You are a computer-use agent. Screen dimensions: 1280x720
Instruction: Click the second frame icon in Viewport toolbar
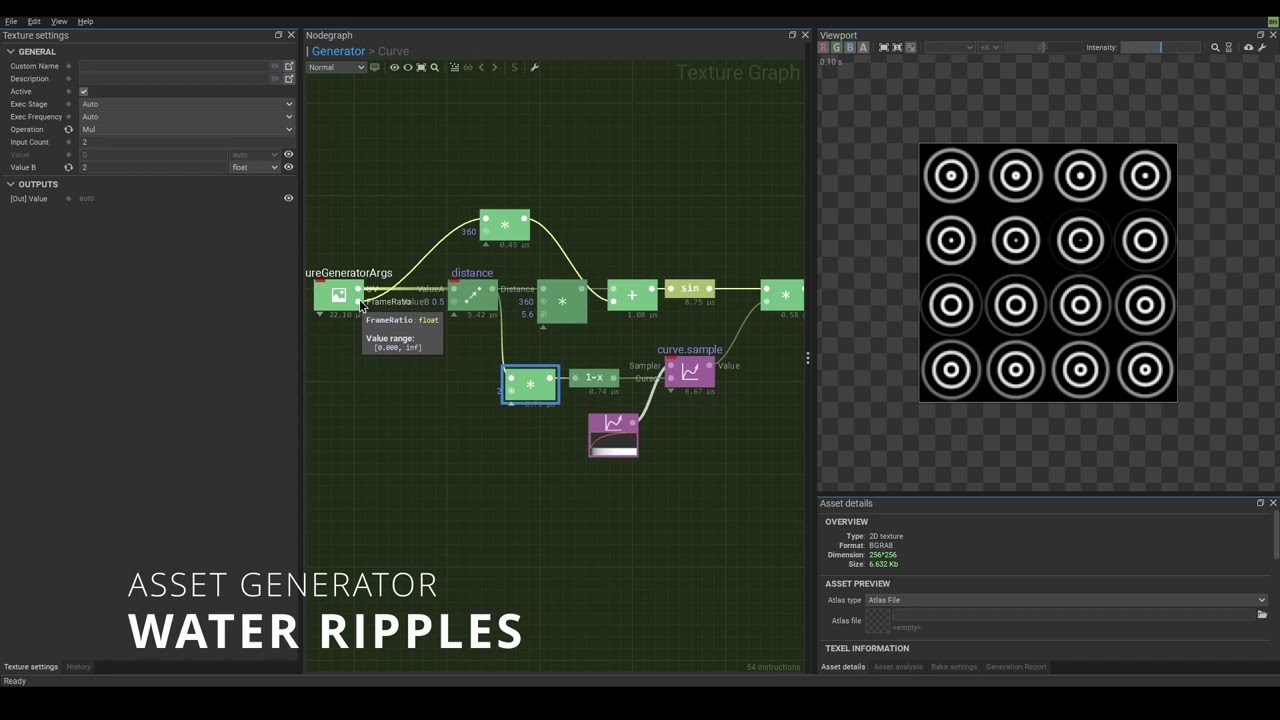(897, 47)
